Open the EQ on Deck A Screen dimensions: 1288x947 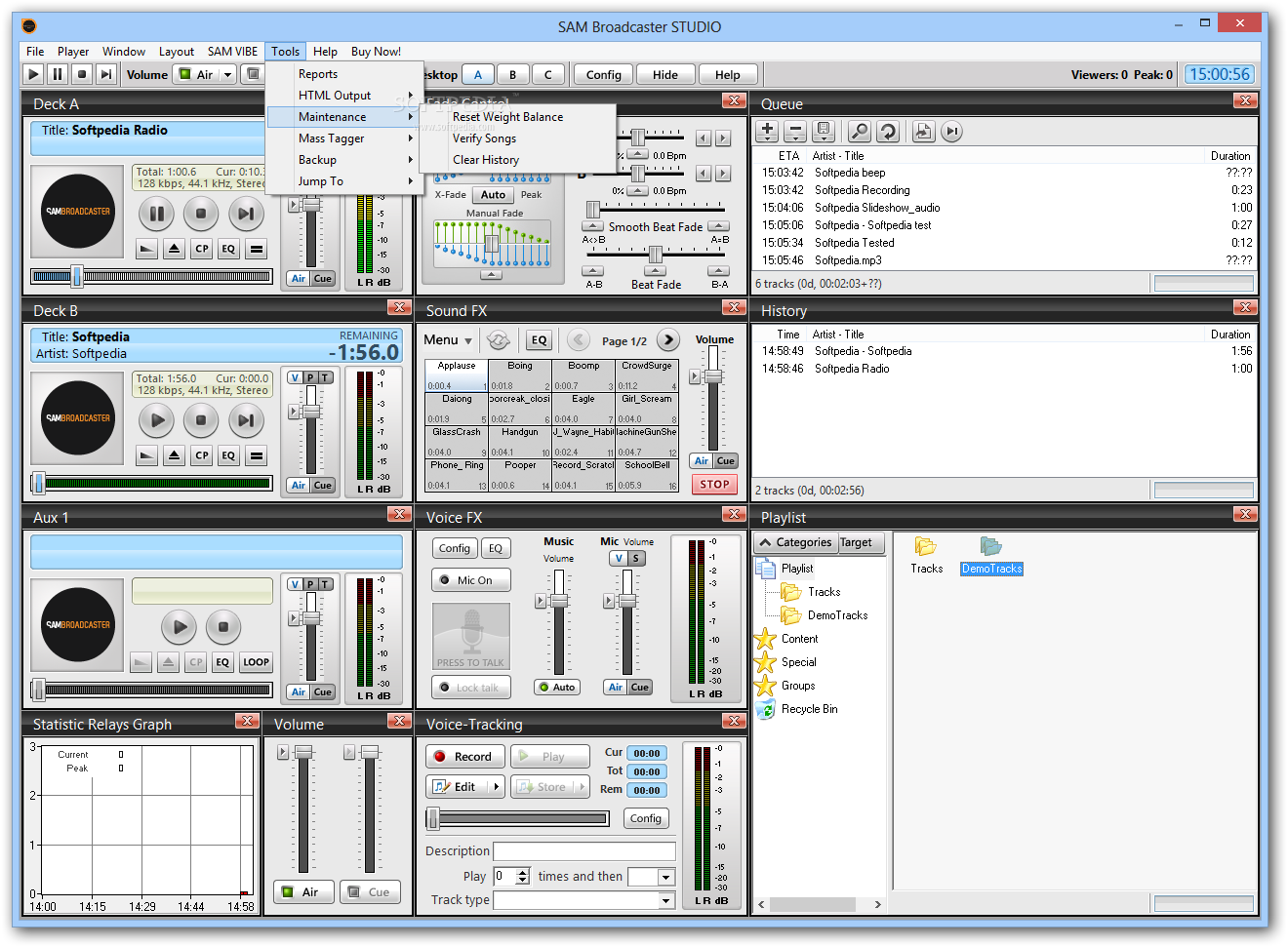pos(228,249)
